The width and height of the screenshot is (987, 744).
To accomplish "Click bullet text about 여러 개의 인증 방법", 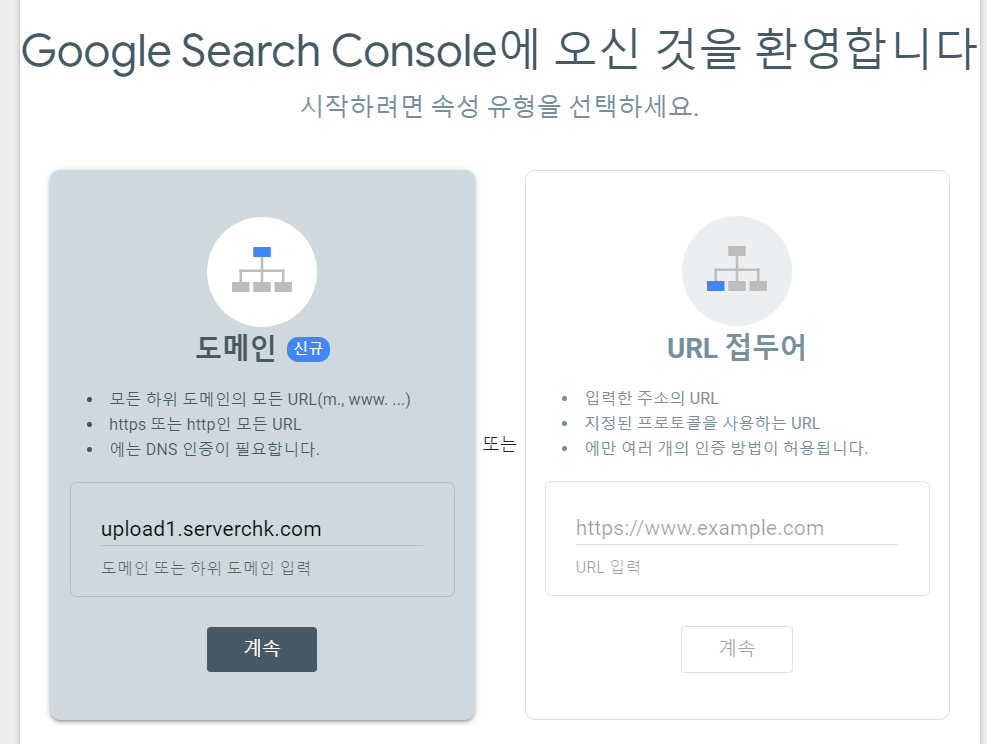I will pyautogui.click(x=726, y=448).
